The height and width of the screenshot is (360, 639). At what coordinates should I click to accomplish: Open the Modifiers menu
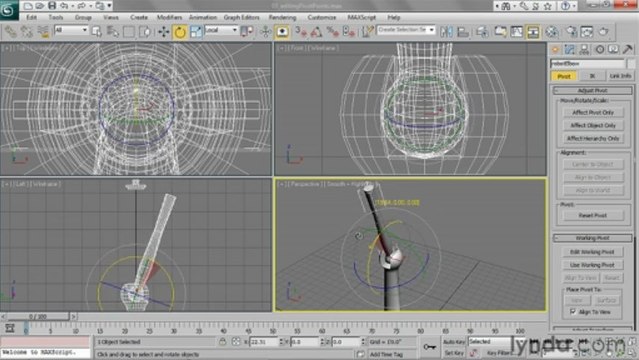(170, 18)
